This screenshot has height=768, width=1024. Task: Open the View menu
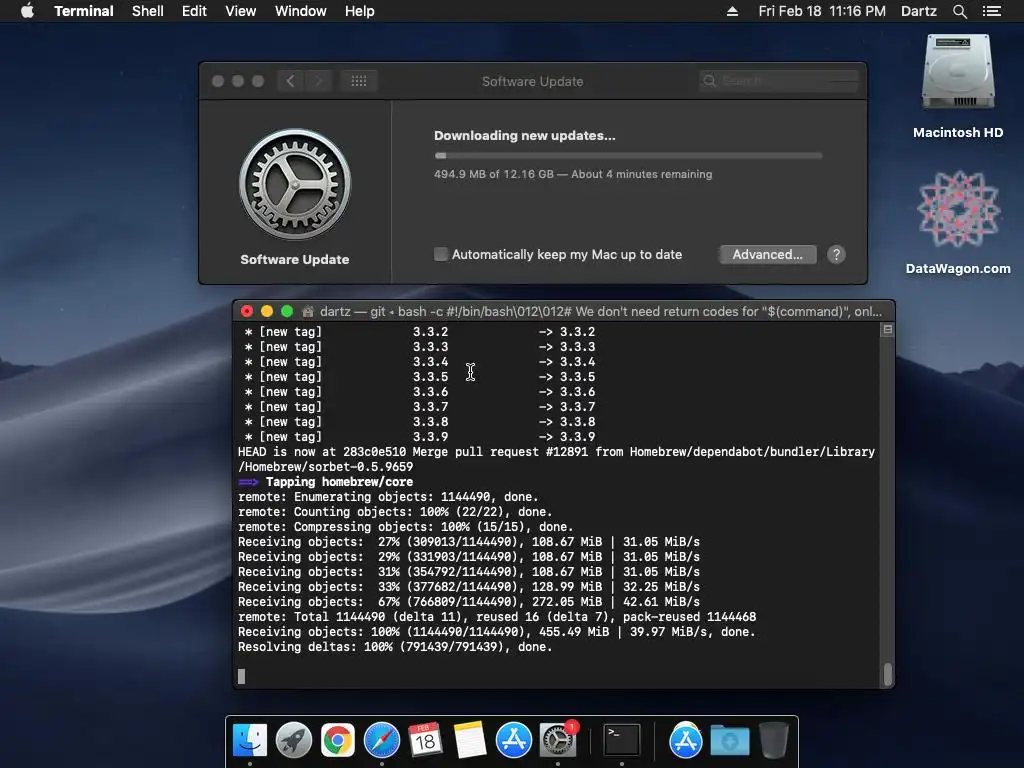click(x=240, y=11)
